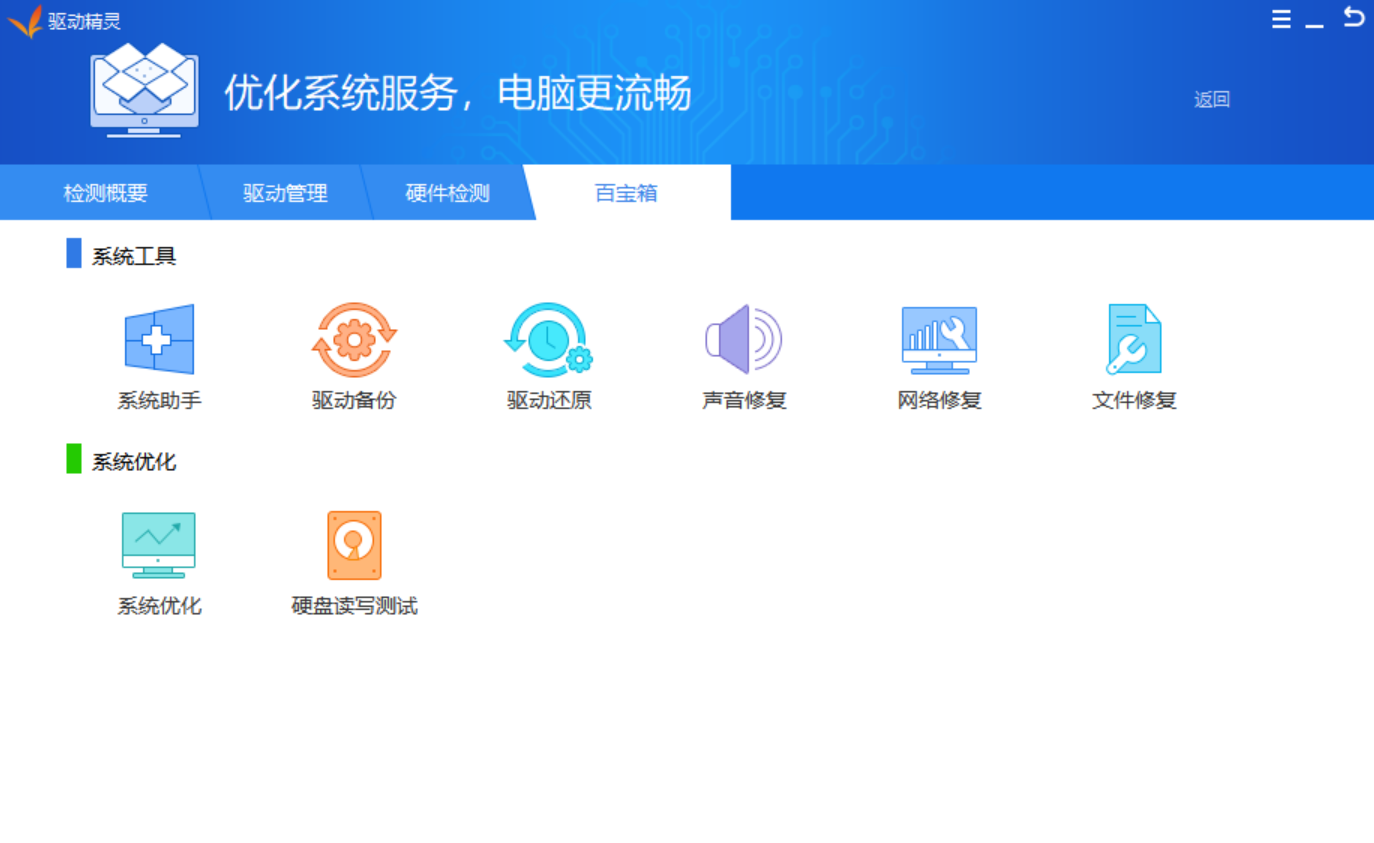
Task: Click the 文件修复 label
Action: pos(1134,401)
